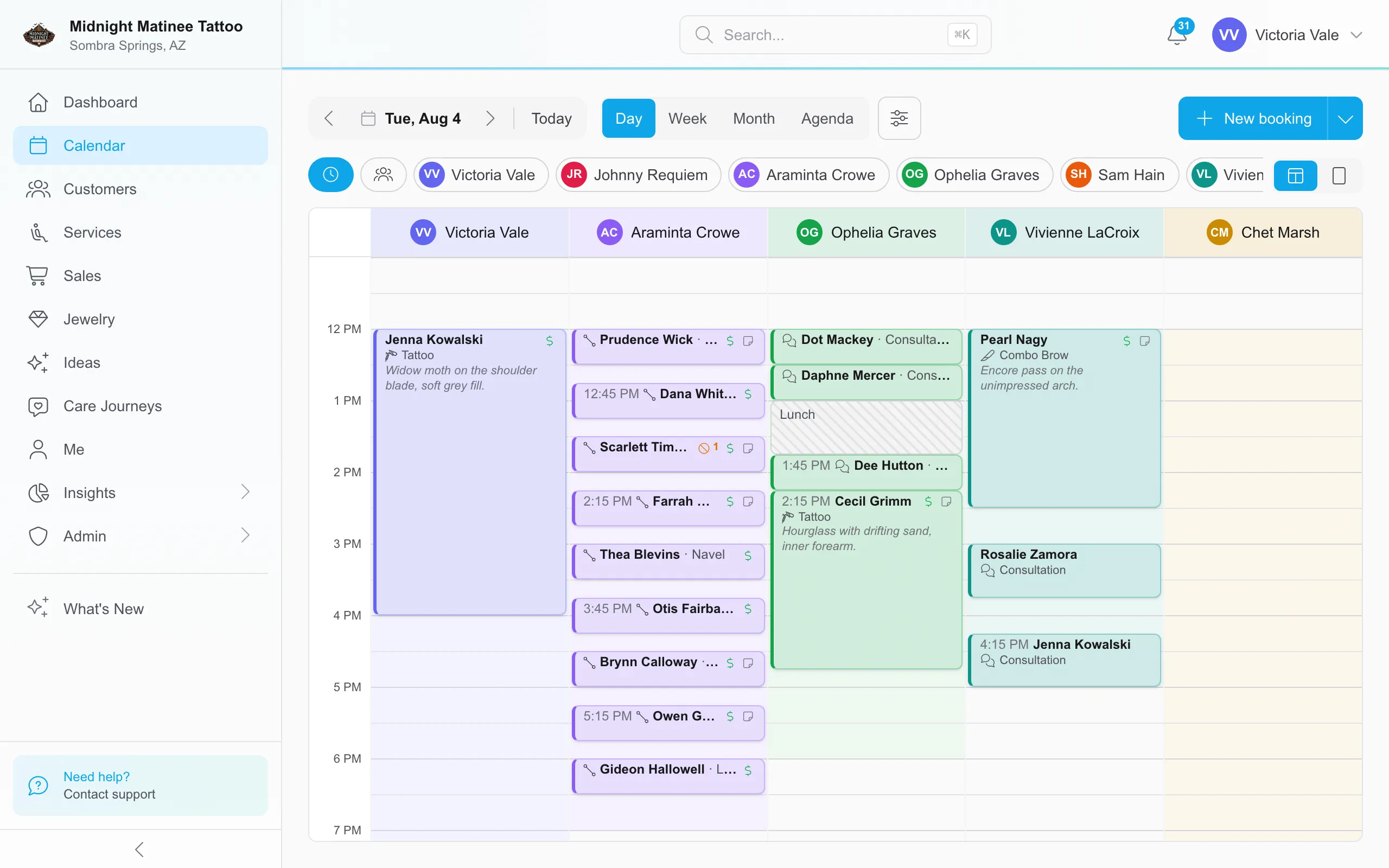Screen dimensions: 1389x868
Task: Open the New booking dropdown arrow
Action: tap(1346, 118)
